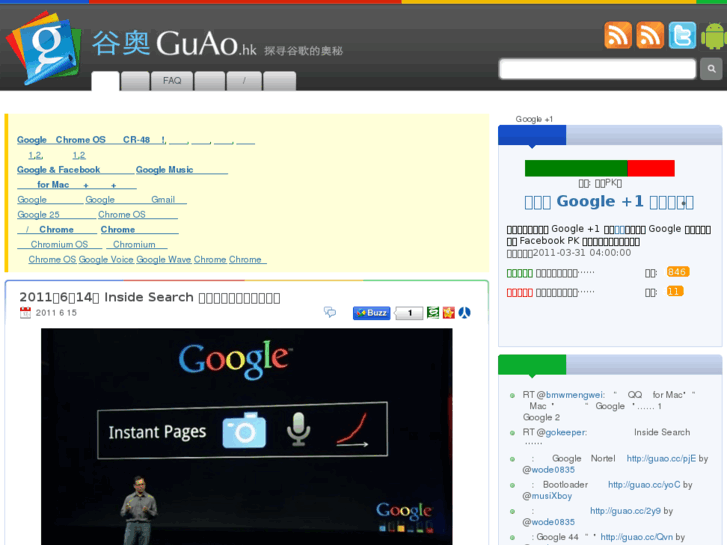Click the orange 11 vote count
727x545 pixels.
[675, 291]
